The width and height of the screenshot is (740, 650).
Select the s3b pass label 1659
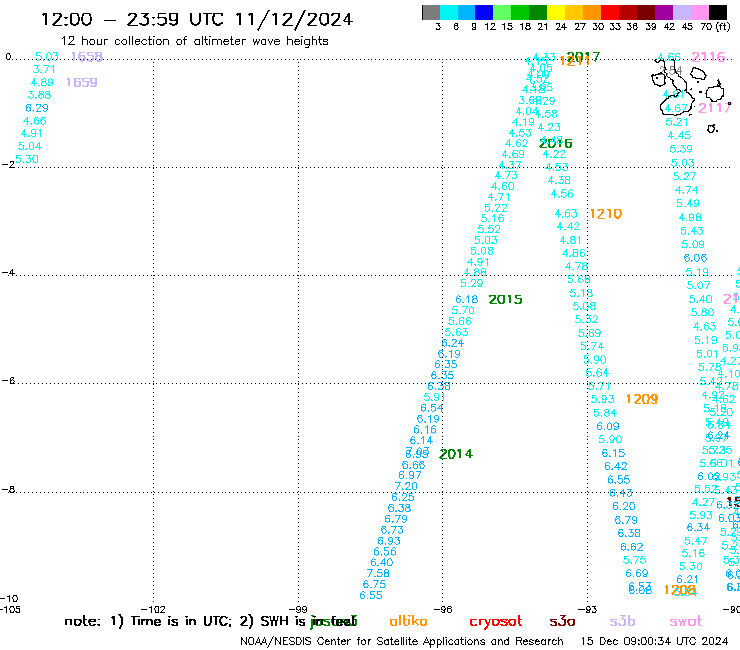click(82, 82)
